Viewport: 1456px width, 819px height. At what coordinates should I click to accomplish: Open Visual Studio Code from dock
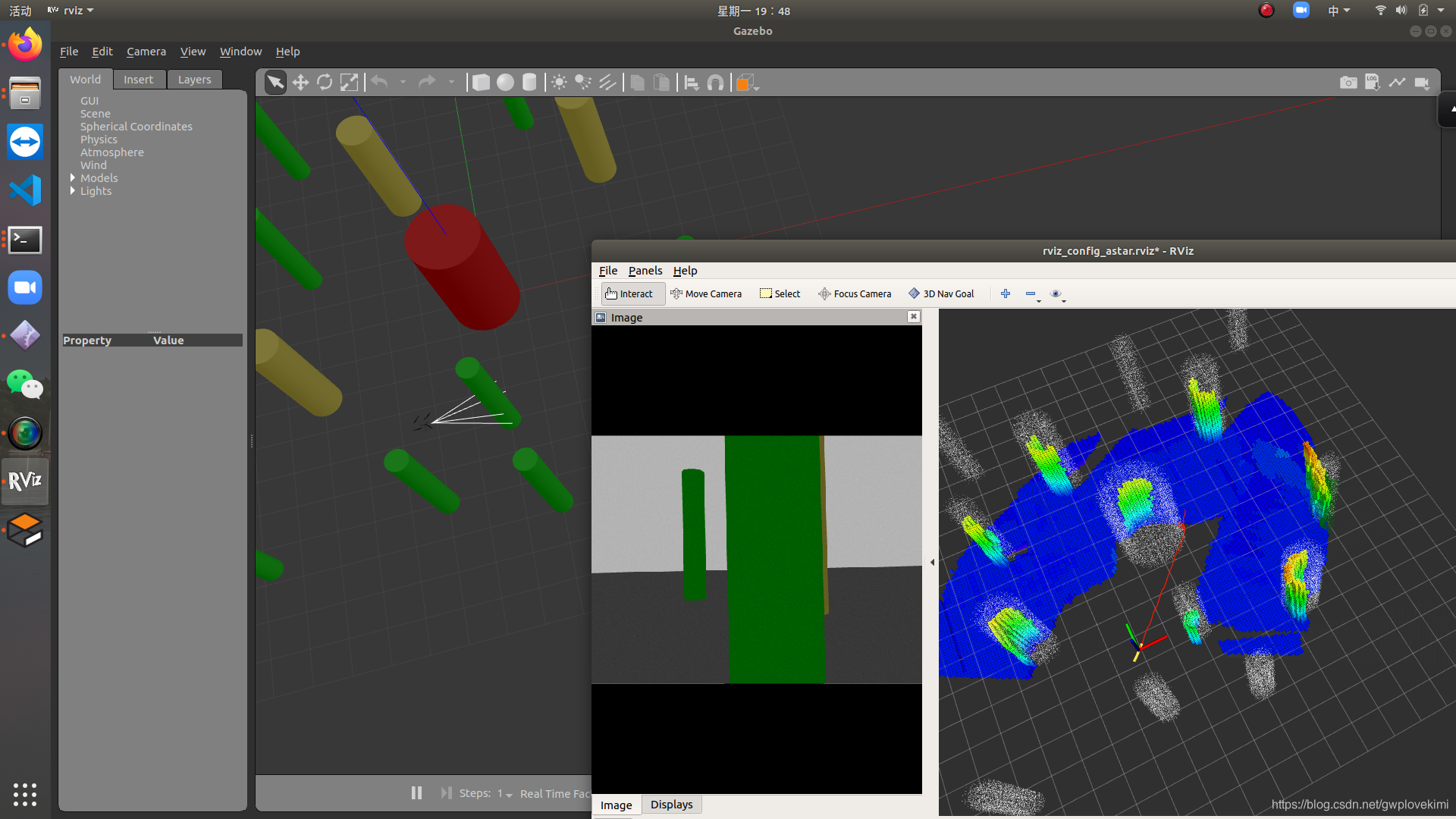pos(25,190)
